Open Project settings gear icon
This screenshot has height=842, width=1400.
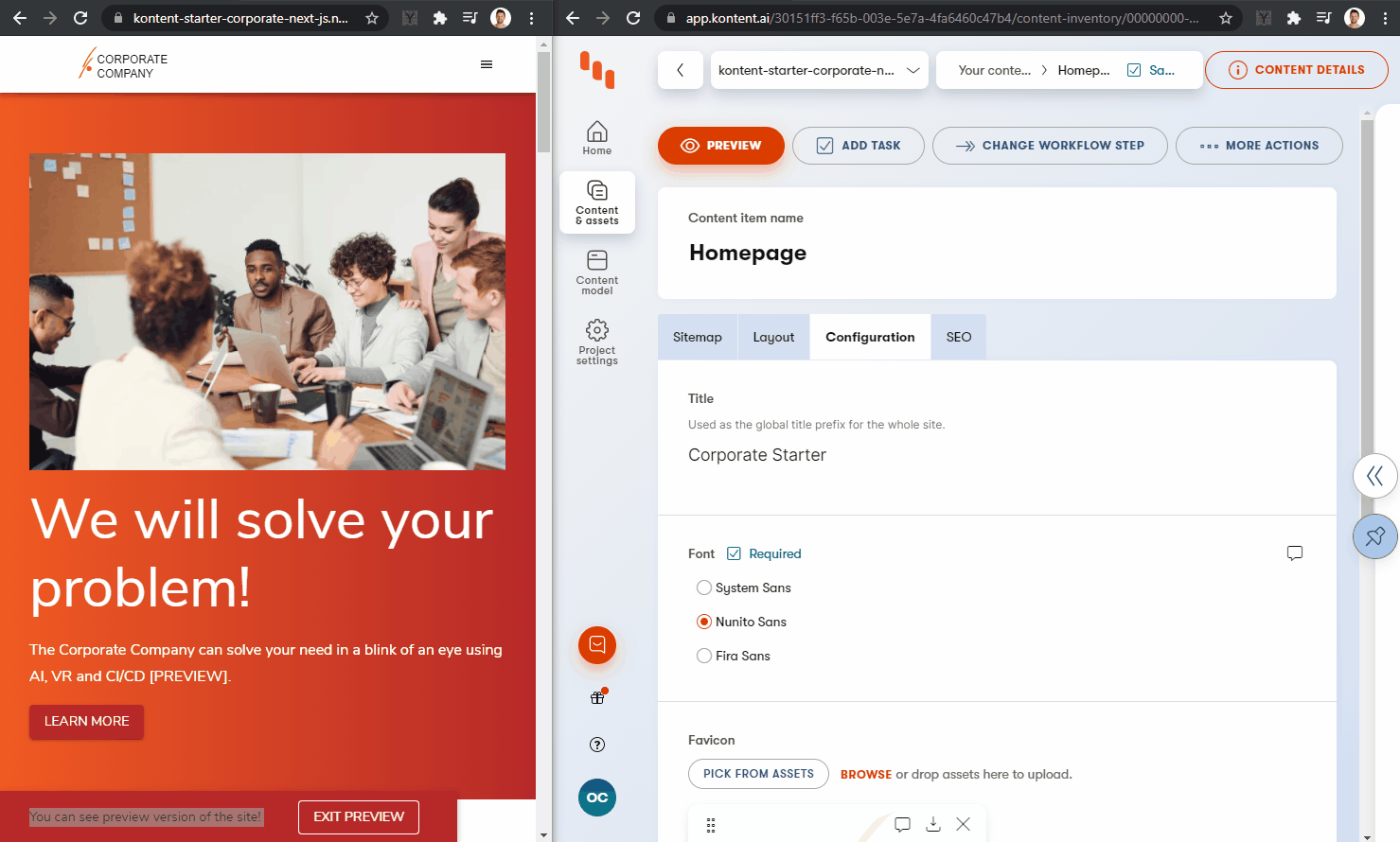(x=596, y=342)
